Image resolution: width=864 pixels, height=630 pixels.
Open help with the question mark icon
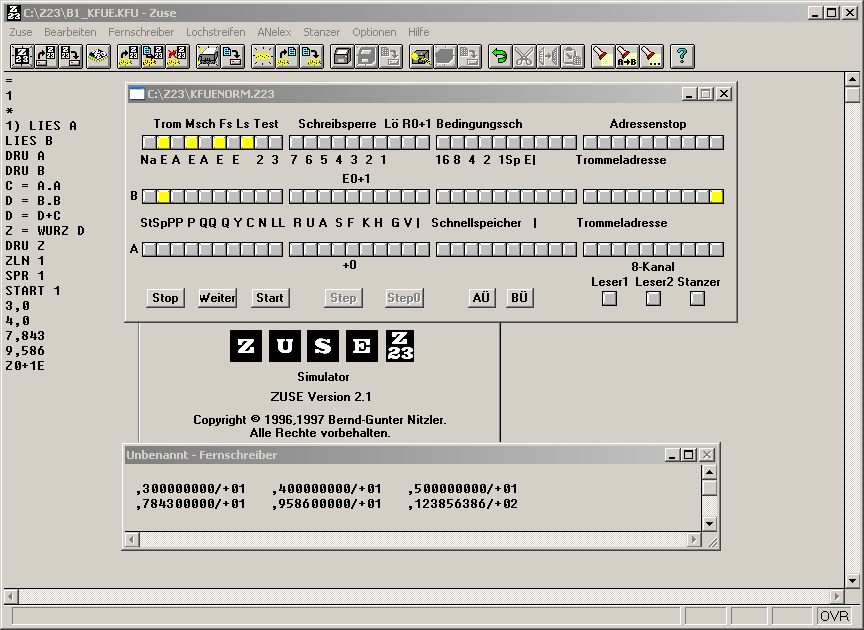pyautogui.click(x=682, y=56)
